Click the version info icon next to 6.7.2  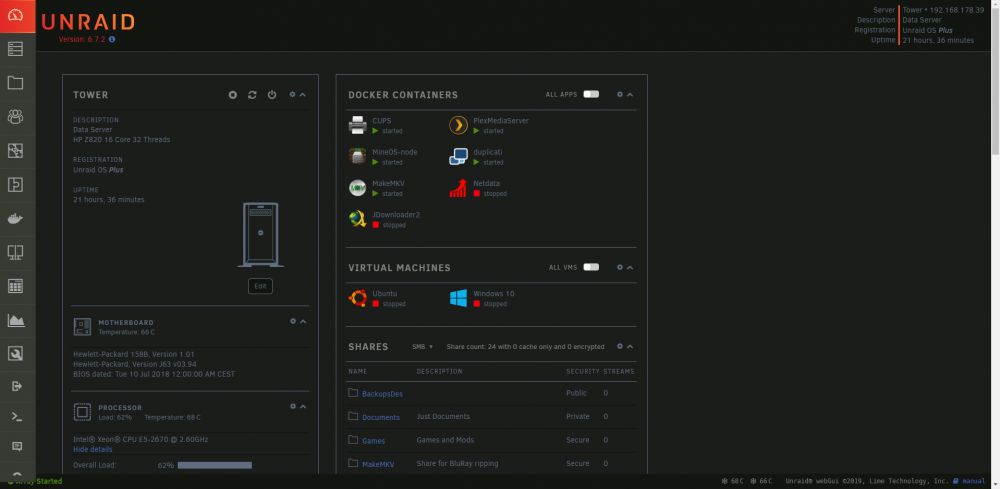[112, 40]
